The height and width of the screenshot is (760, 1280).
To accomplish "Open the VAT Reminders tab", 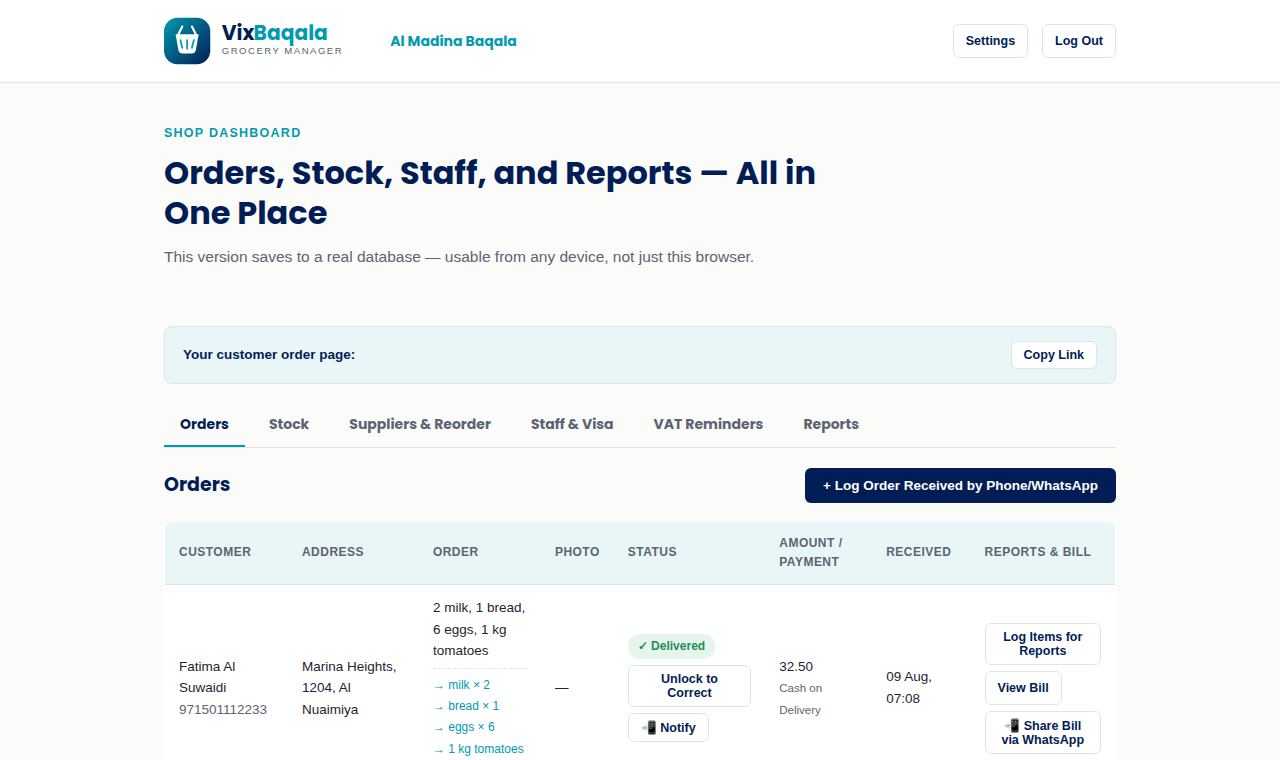I will pos(708,424).
